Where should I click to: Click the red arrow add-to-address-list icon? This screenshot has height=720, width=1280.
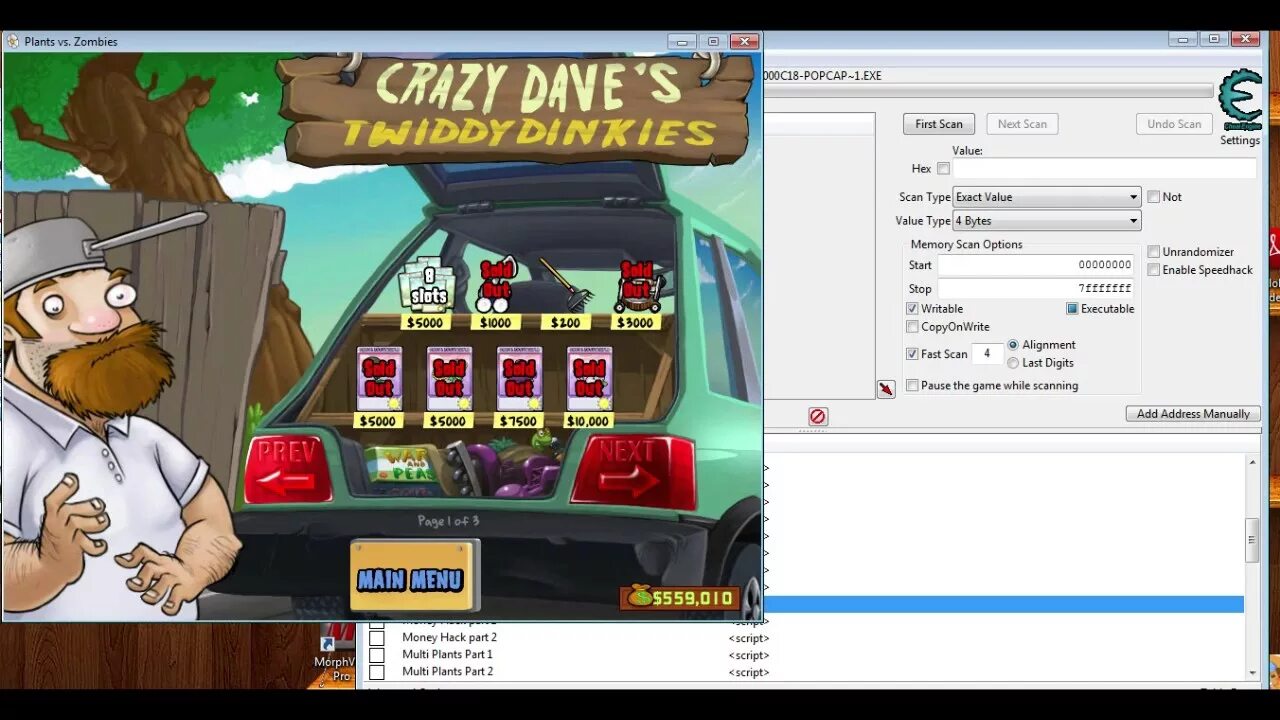pyautogui.click(x=886, y=389)
